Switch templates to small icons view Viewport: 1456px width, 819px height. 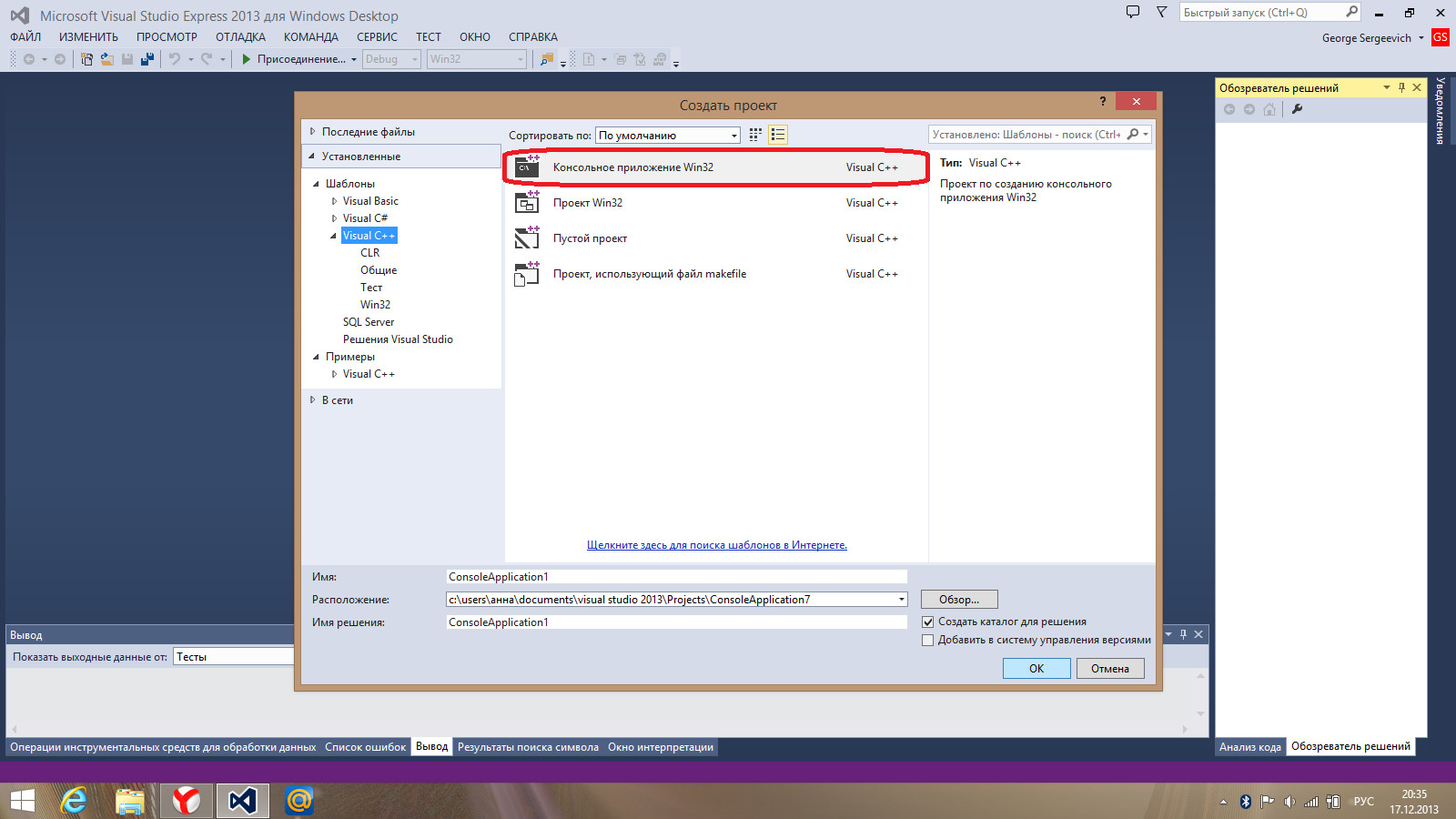click(755, 135)
